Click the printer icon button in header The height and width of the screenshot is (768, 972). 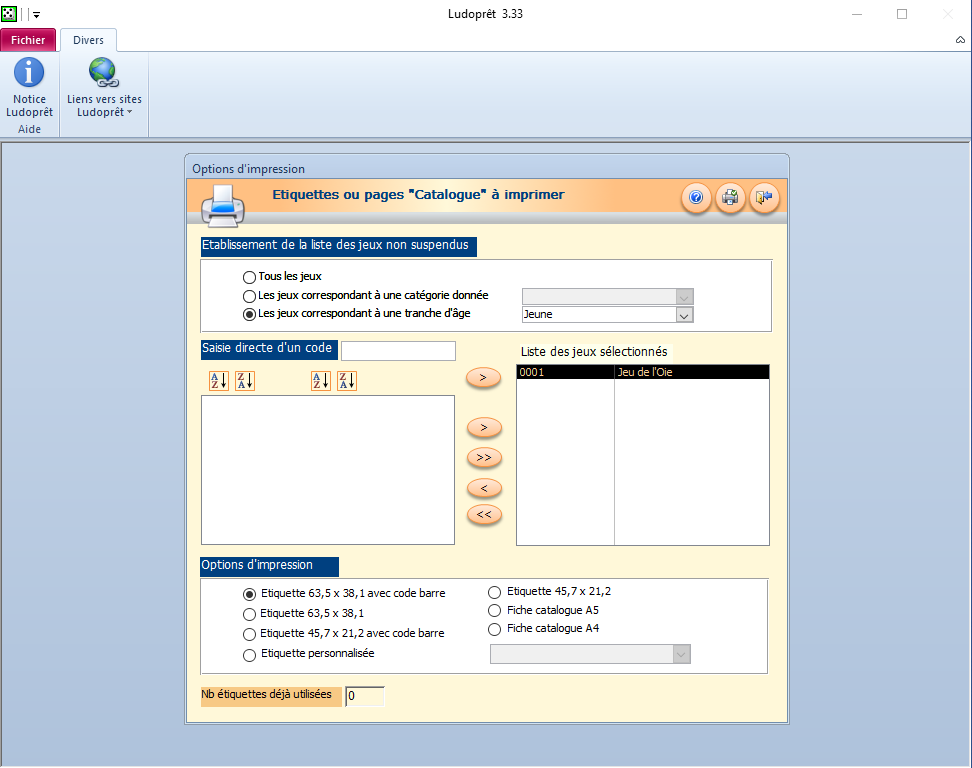point(730,198)
